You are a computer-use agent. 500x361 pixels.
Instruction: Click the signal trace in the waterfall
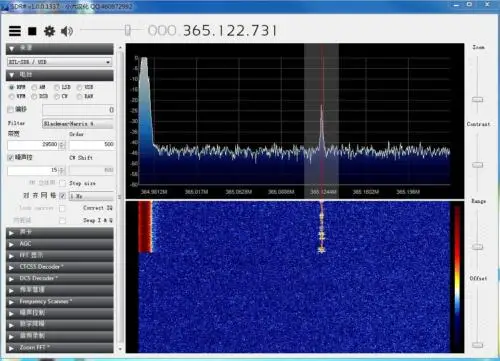[322, 228]
